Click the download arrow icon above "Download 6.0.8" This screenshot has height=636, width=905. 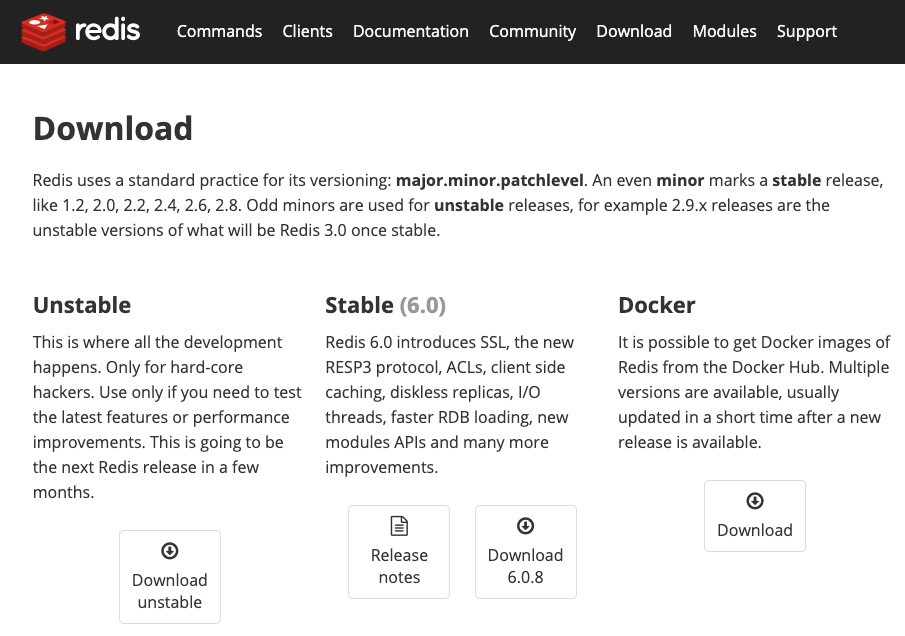tap(526, 526)
